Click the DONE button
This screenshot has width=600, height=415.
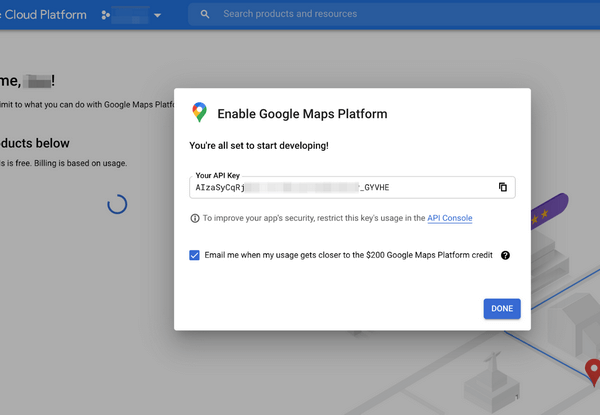coord(502,309)
